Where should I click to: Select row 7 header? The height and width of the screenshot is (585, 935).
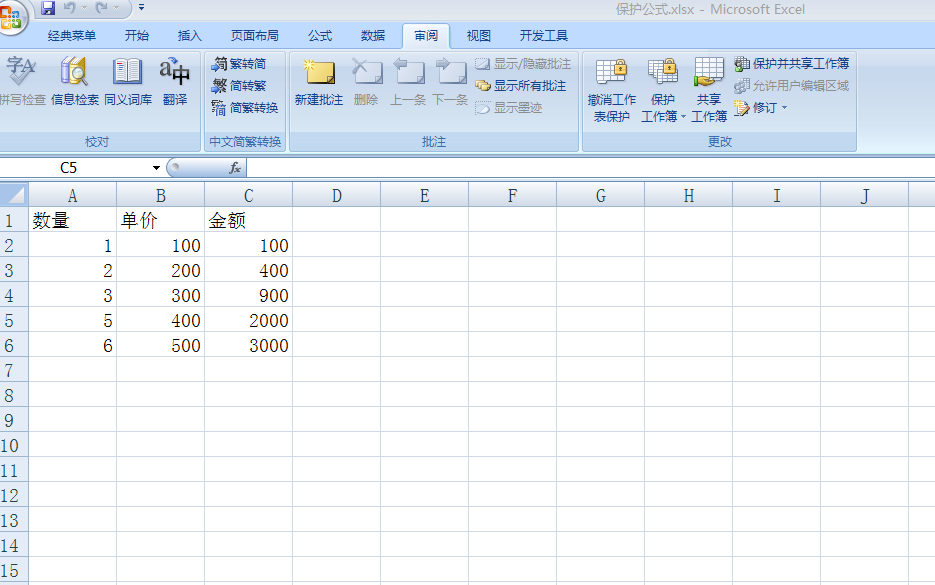coord(14,370)
